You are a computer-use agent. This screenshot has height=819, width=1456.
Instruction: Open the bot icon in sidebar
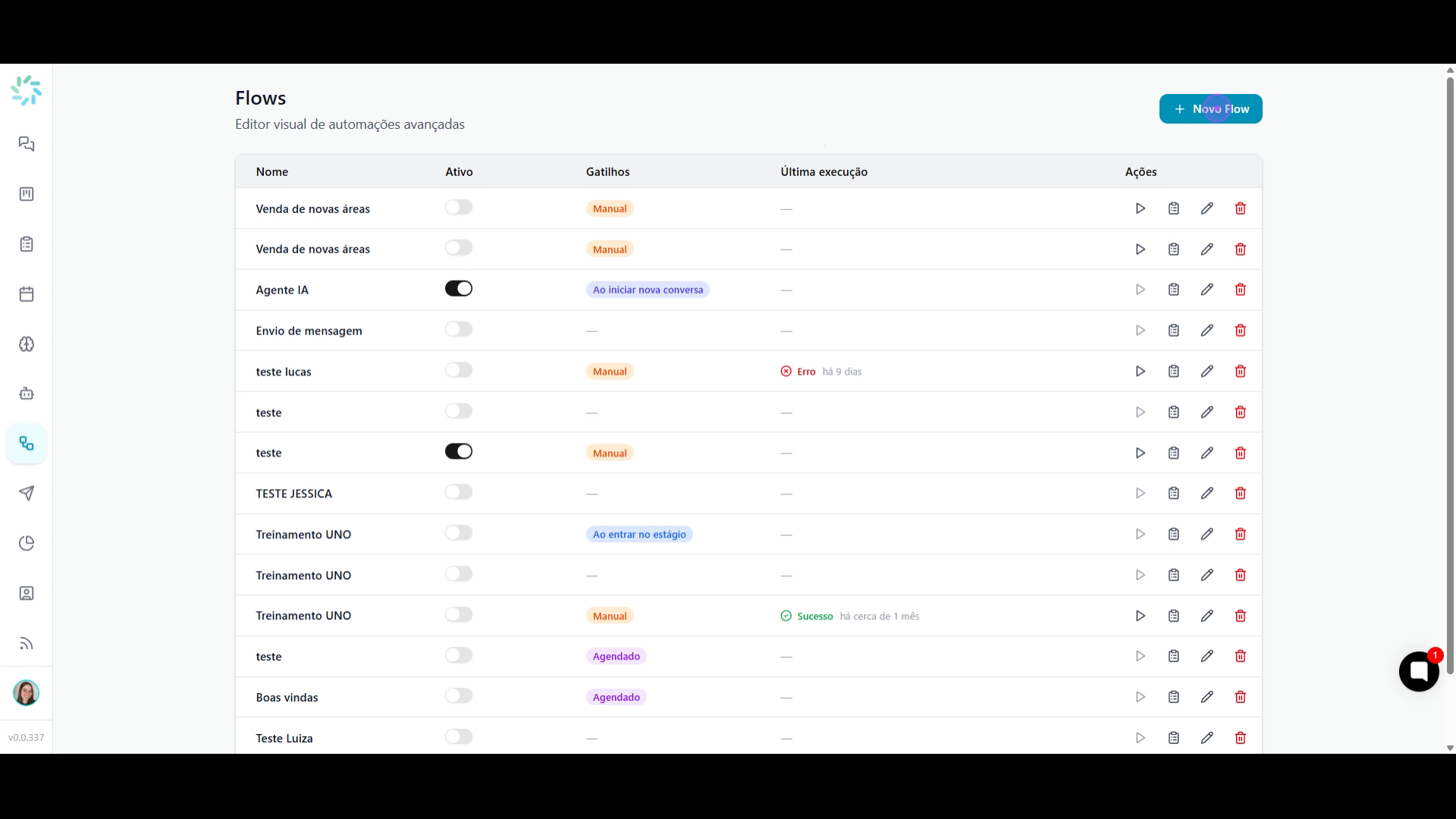(x=27, y=394)
